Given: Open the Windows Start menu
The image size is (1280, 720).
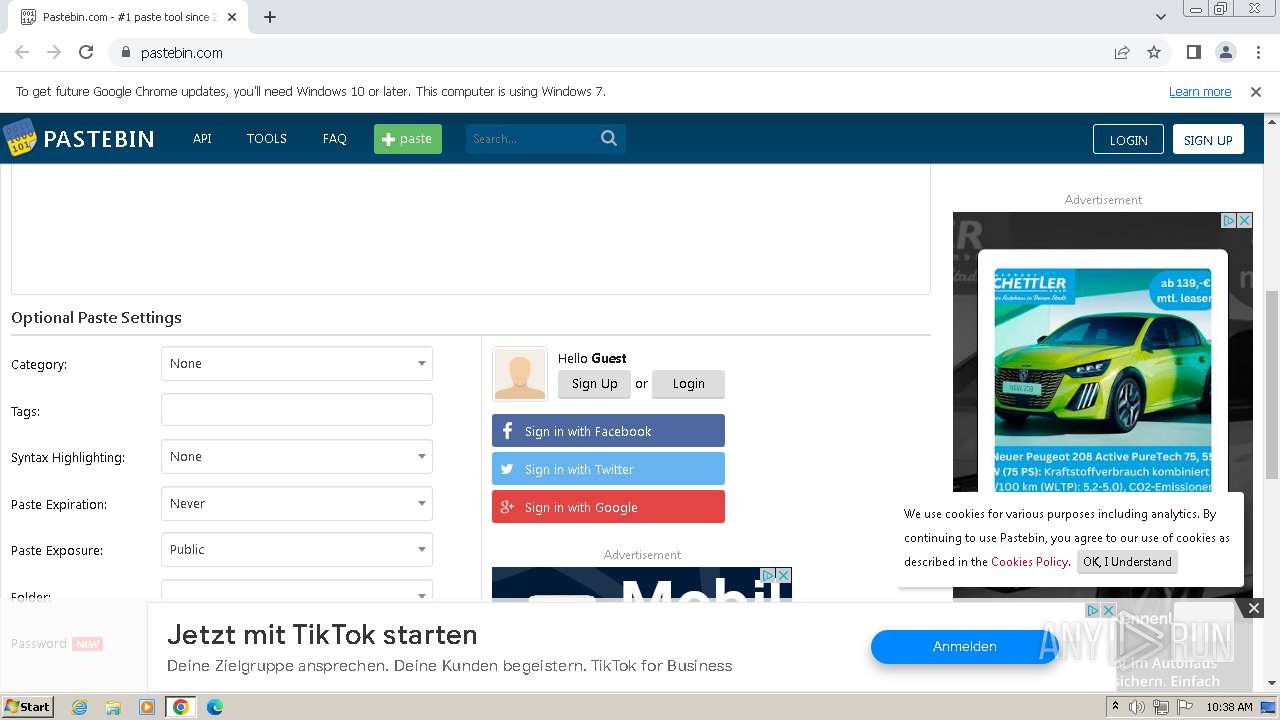Looking at the screenshot, I should [28, 706].
